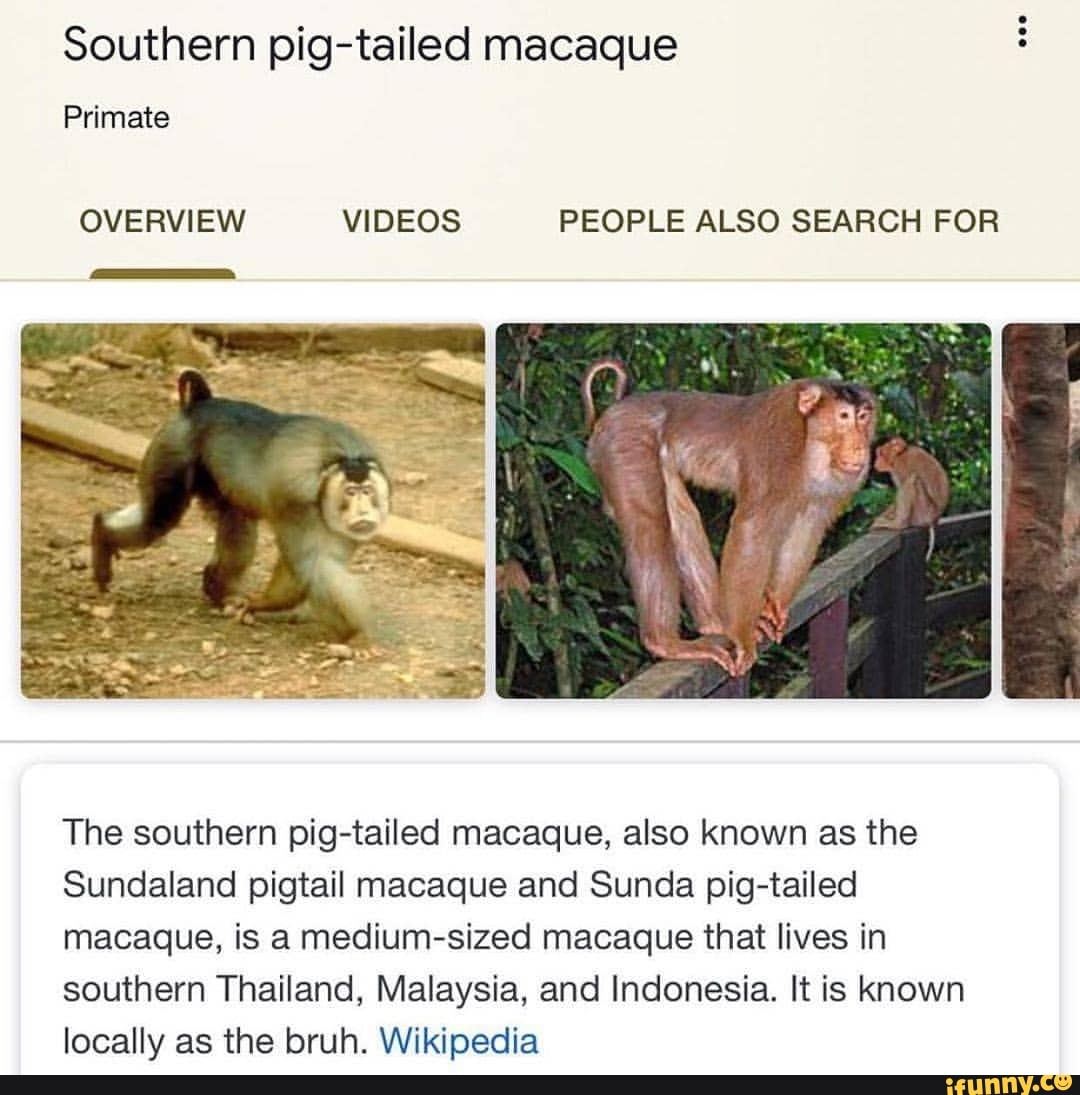1080x1095 pixels.
Task: Open the People Also Search For tab
Action: click(x=778, y=221)
